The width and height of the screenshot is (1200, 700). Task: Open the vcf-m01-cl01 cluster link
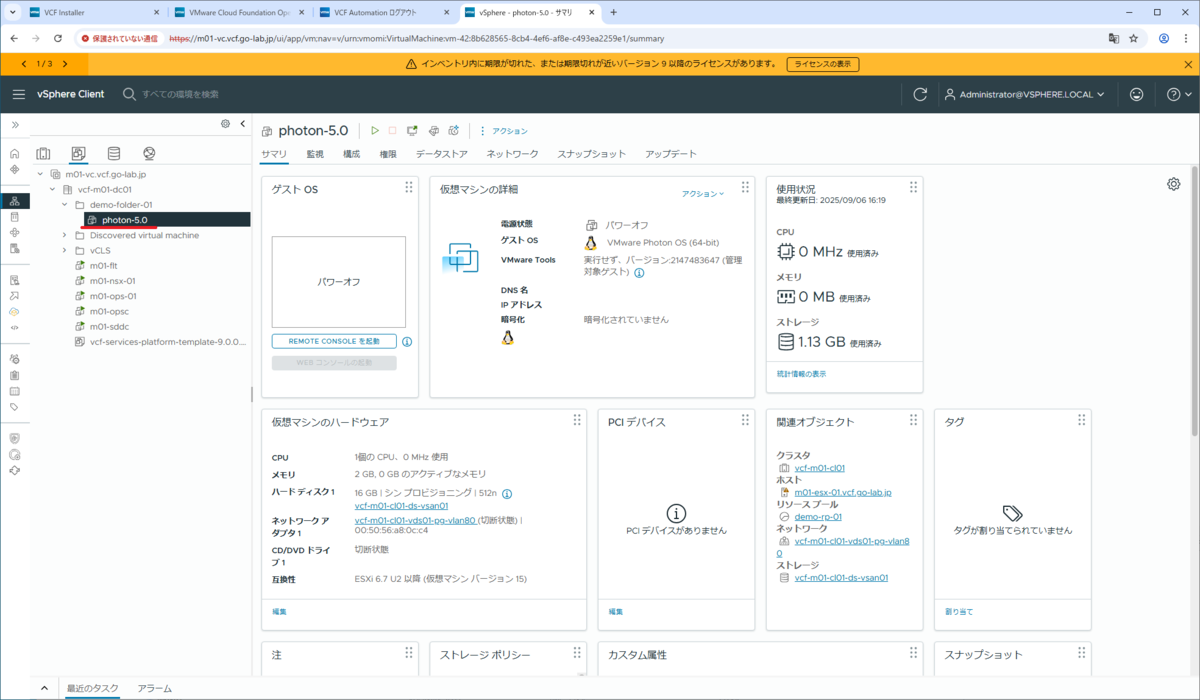pyautogui.click(x=819, y=468)
